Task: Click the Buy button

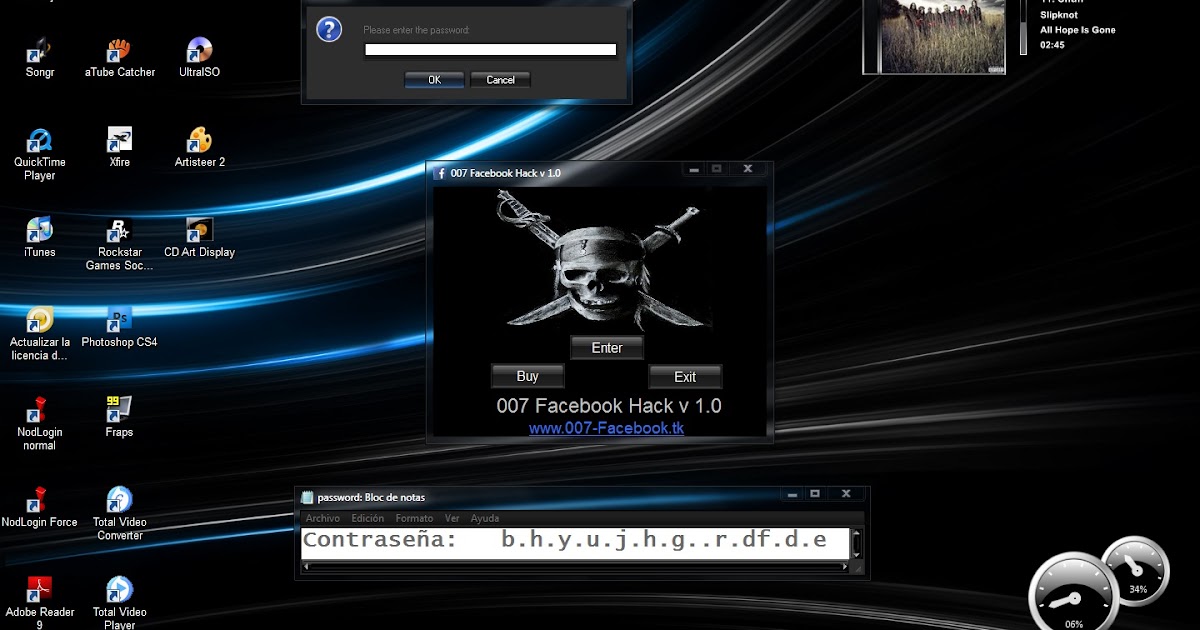Action: pos(528,376)
